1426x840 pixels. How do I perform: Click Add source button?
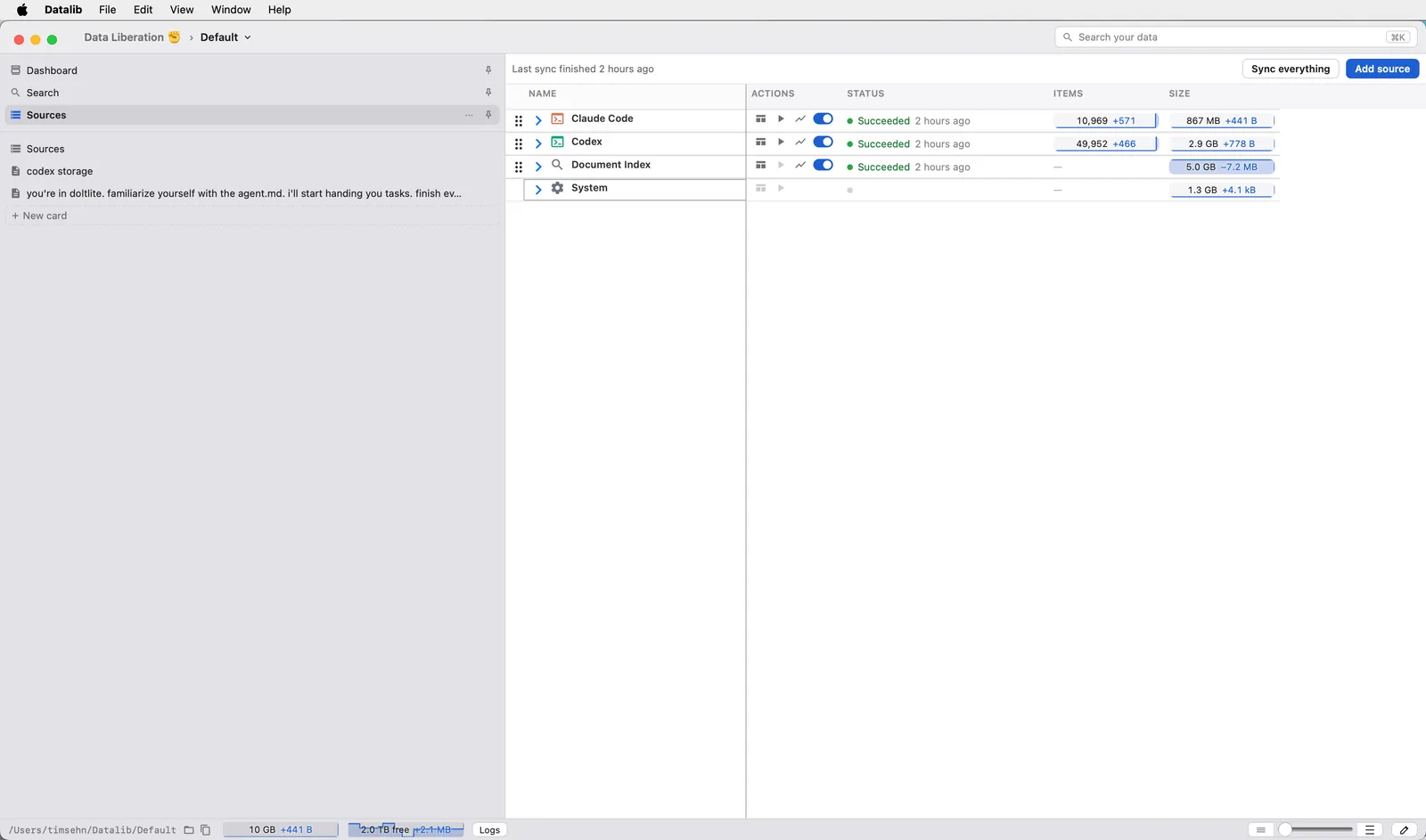(x=1382, y=69)
